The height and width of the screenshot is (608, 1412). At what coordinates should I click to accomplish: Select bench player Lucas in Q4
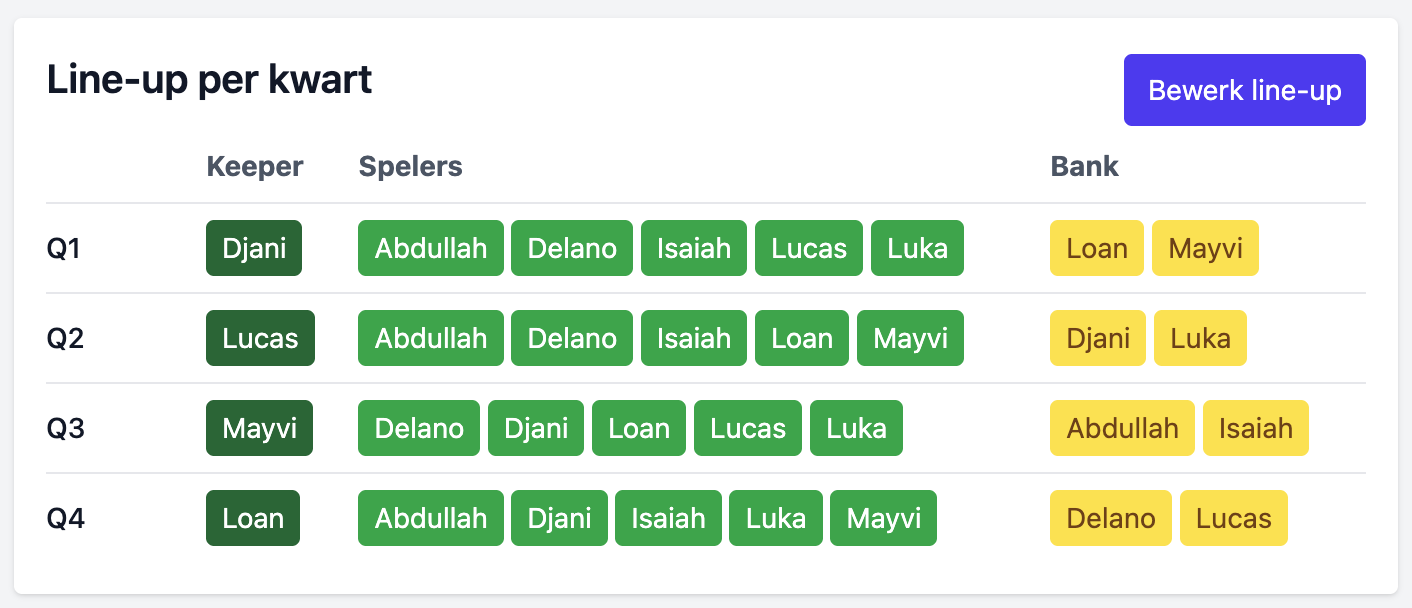click(x=1233, y=518)
